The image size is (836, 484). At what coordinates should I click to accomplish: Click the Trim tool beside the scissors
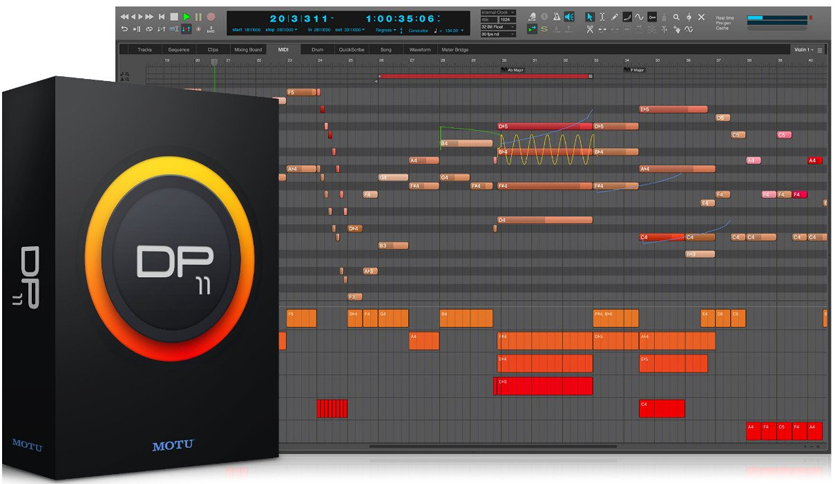[x=602, y=30]
